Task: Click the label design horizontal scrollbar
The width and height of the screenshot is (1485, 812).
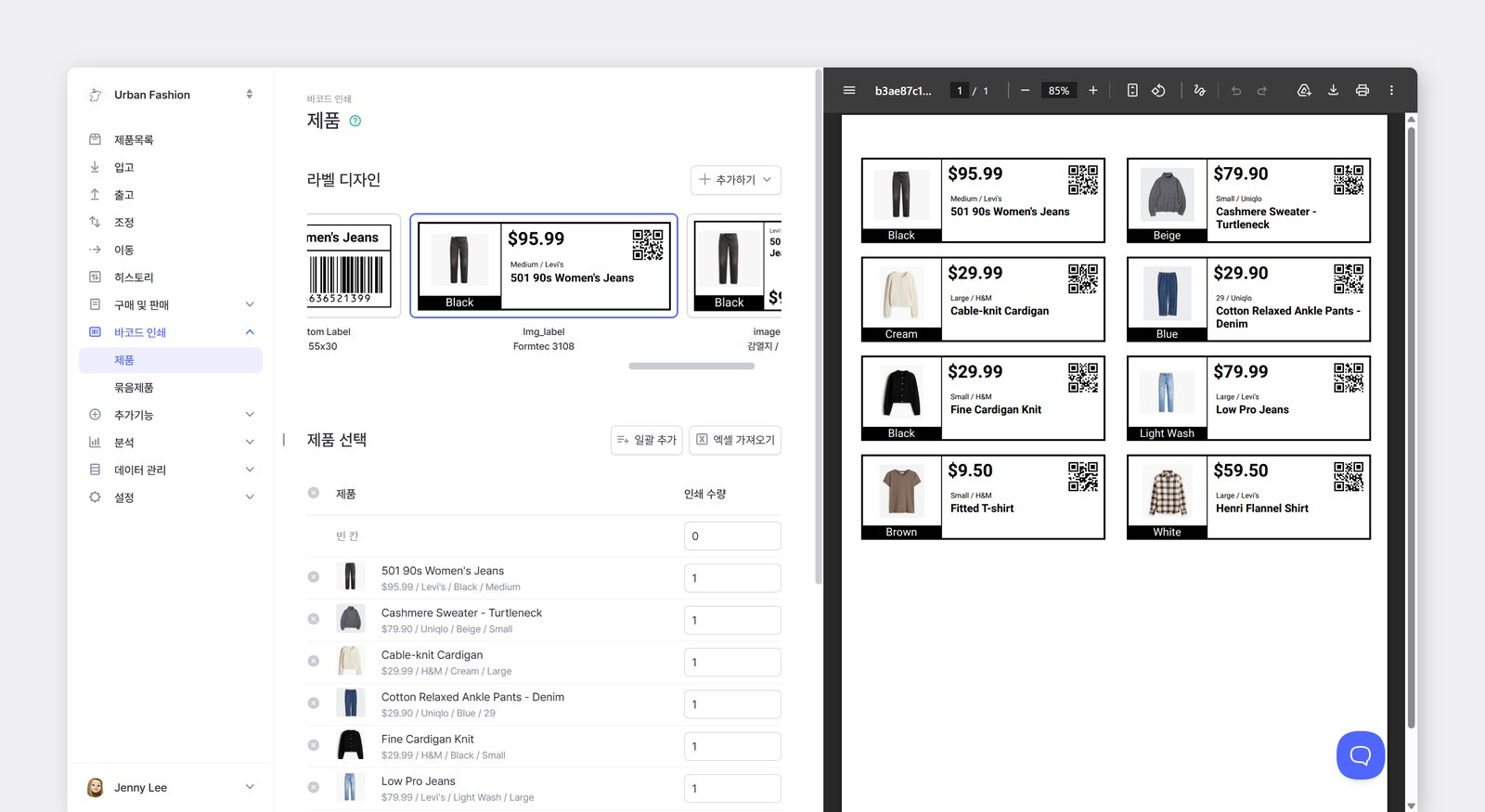Action: pos(691,367)
